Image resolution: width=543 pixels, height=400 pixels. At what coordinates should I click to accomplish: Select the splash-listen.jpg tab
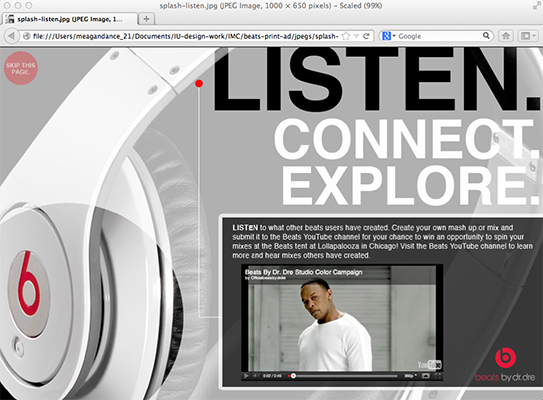pyautogui.click(x=69, y=19)
